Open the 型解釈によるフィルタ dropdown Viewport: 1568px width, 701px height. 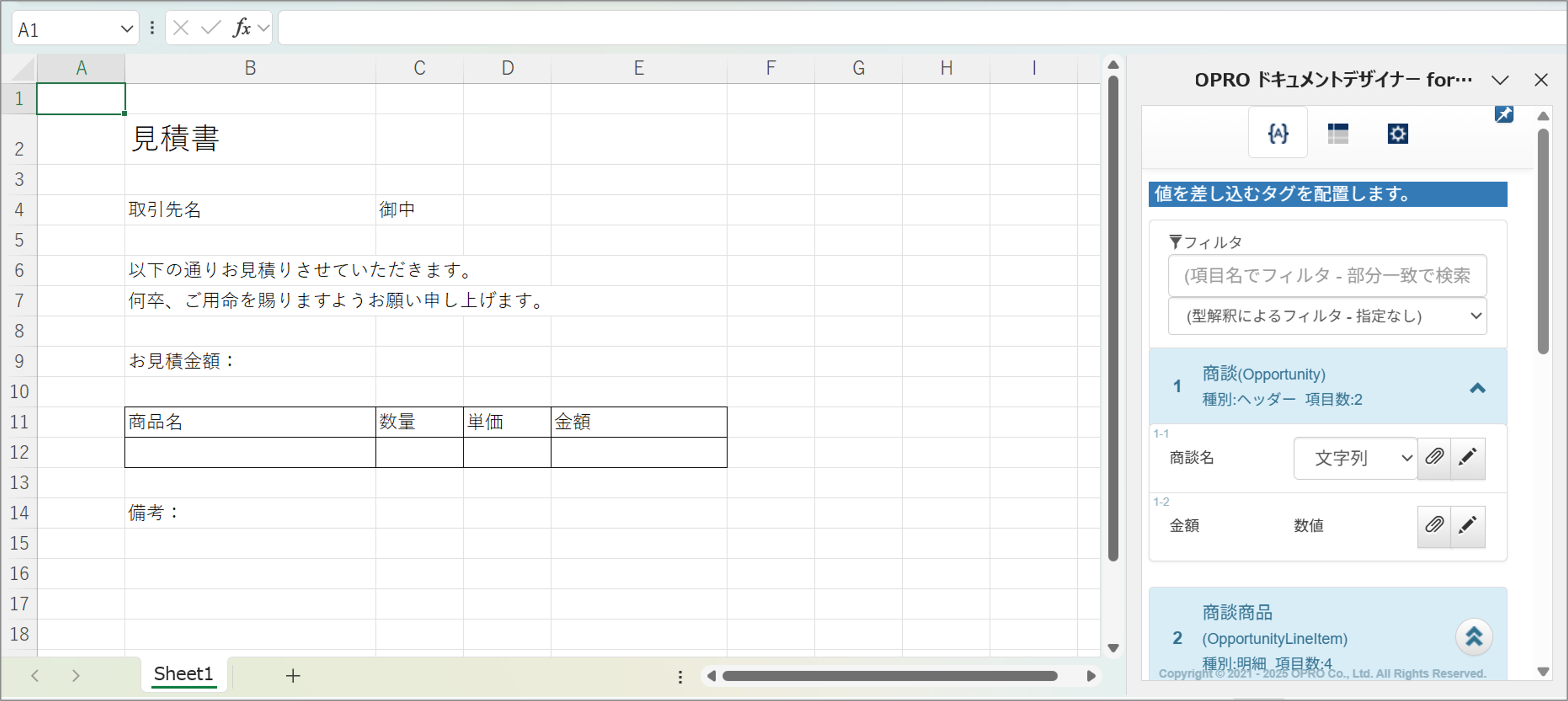click(x=1327, y=316)
